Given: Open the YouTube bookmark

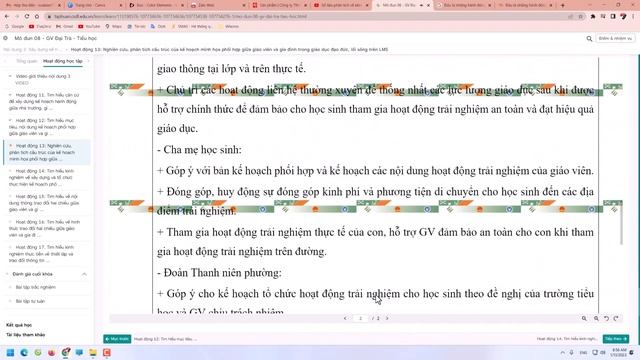Looking at the screenshot, I should 89,26.
